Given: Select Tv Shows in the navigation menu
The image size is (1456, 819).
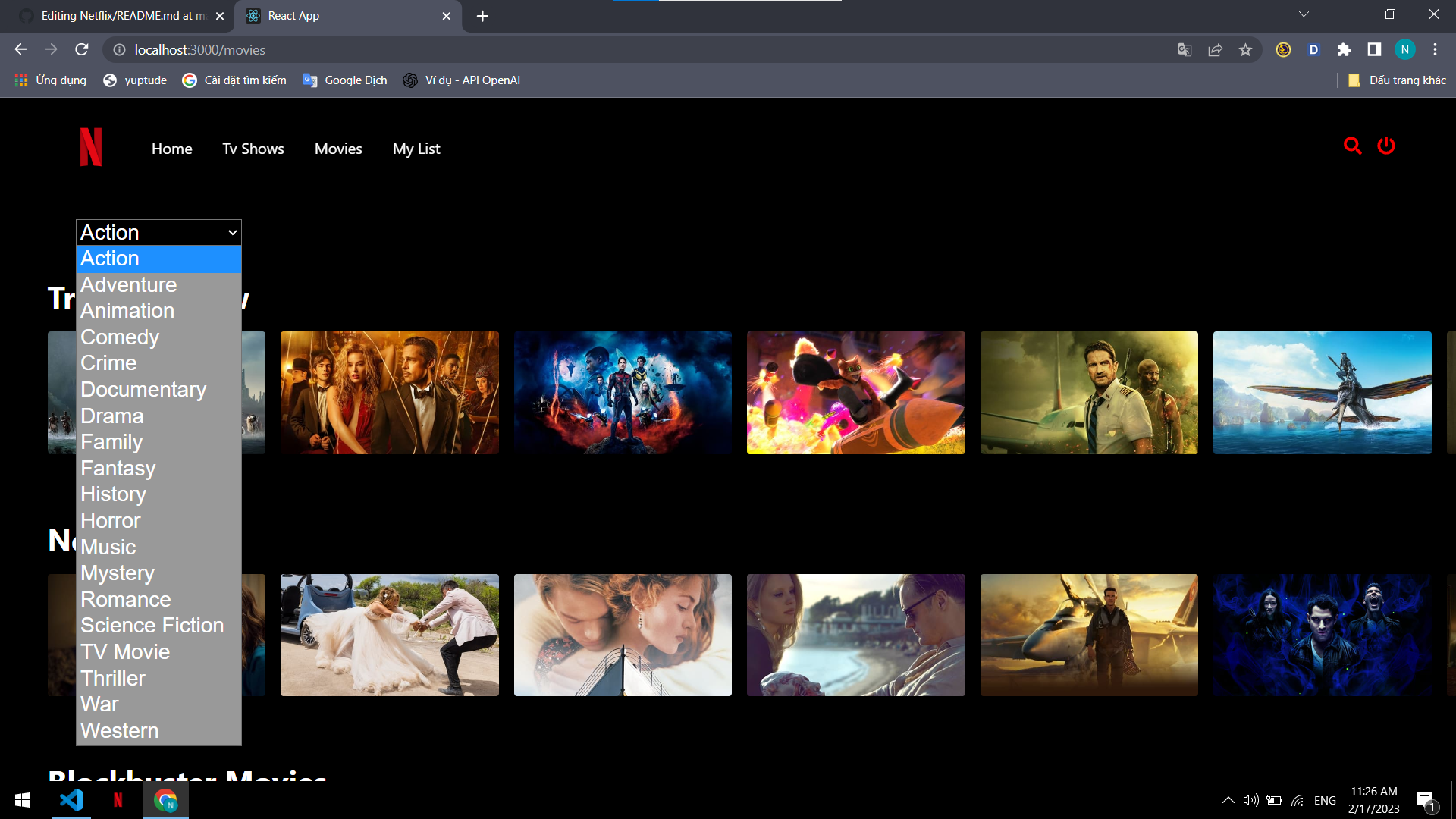Looking at the screenshot, I should pos(253,149).
